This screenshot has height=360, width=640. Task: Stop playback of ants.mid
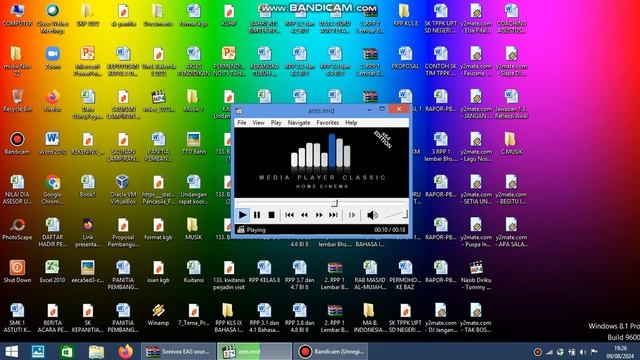[x=271, y=215]
